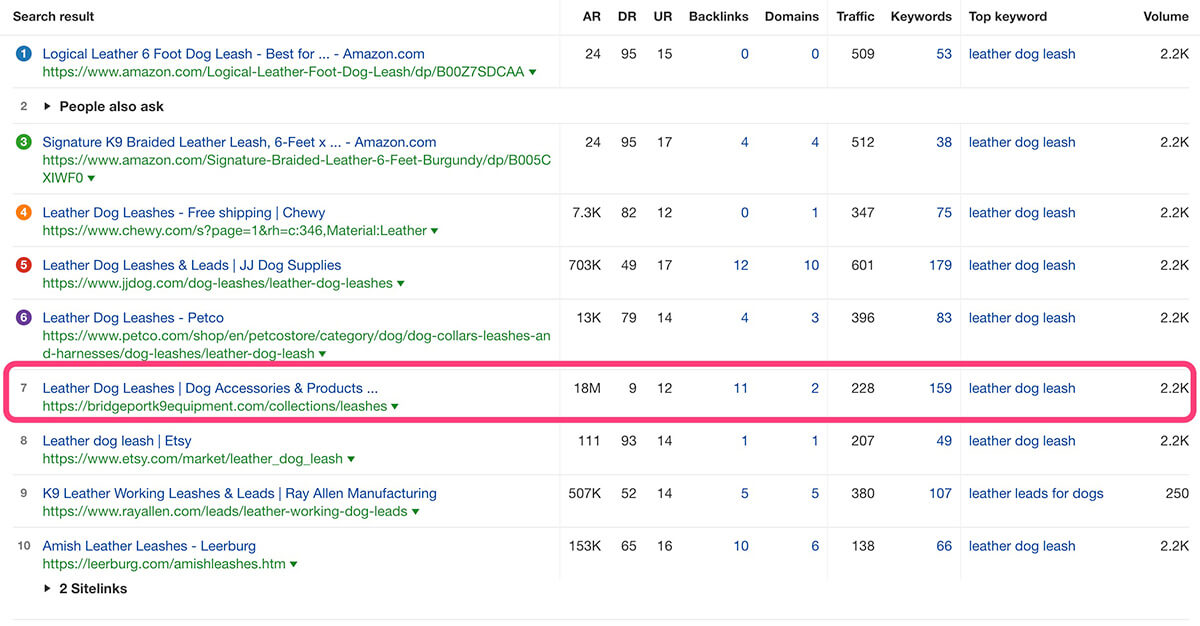Open Leather Dog Leashes Dog Accessories & Products title
Screen dimensions: 1200x626
[x=210, y=388]
